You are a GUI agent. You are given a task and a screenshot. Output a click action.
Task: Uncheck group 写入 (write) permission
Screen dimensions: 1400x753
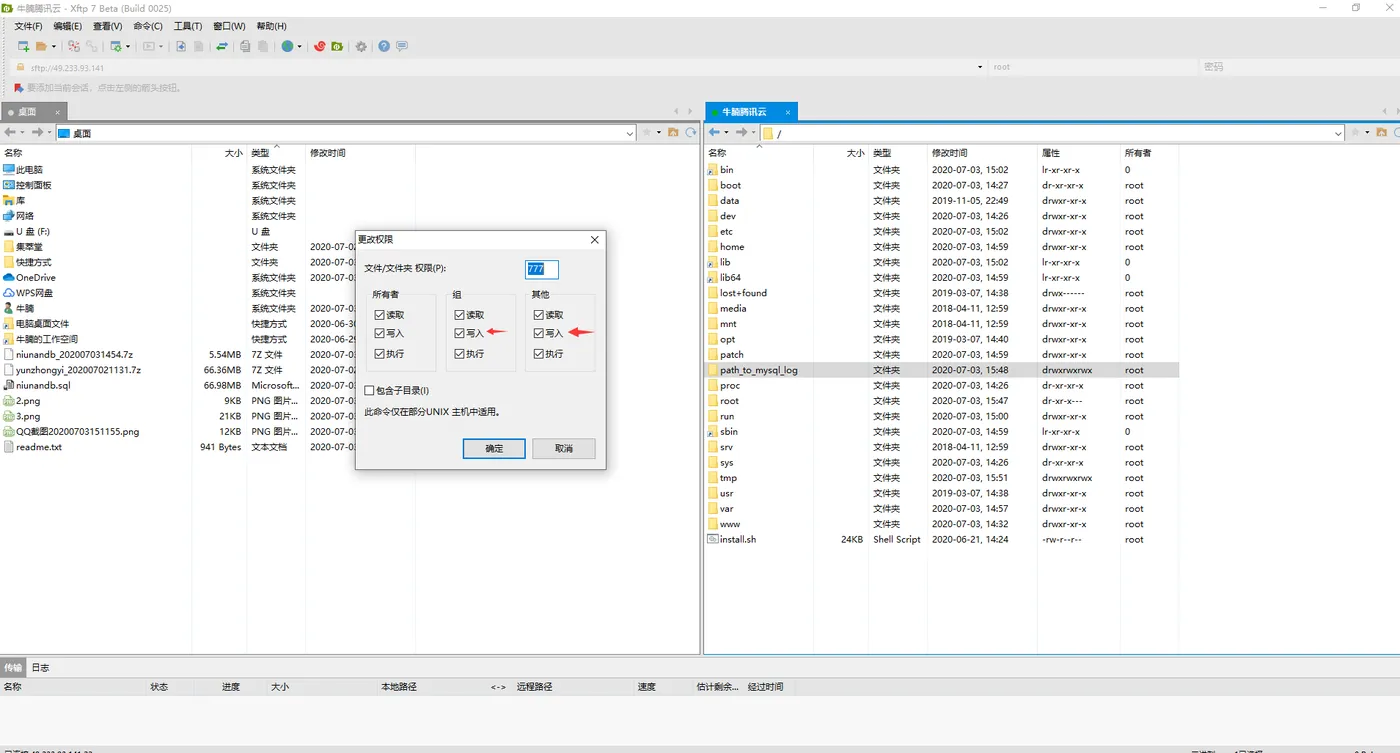(x=460, y=333)
